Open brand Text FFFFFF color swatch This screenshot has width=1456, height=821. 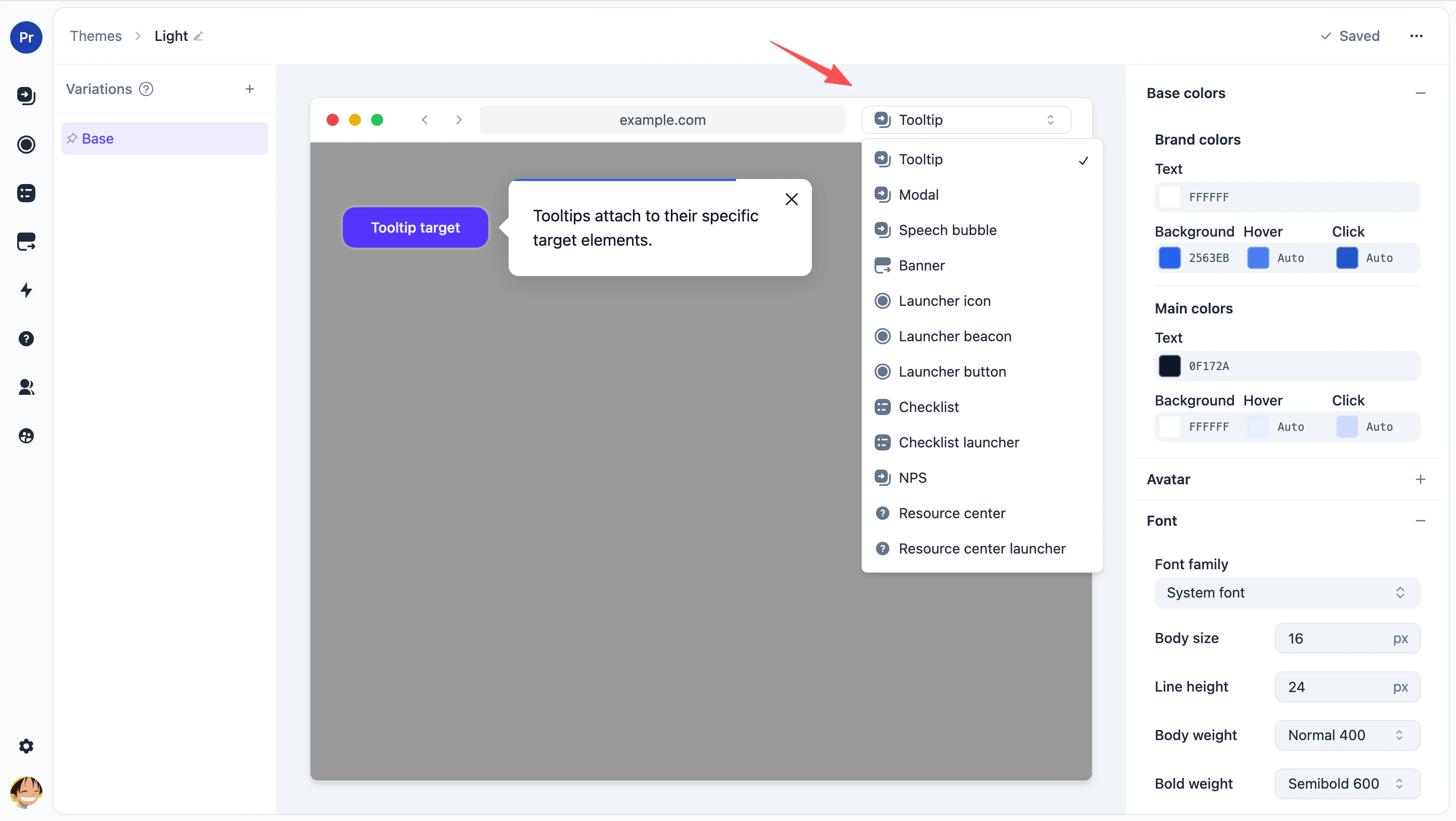click(x=1169, y=197)
